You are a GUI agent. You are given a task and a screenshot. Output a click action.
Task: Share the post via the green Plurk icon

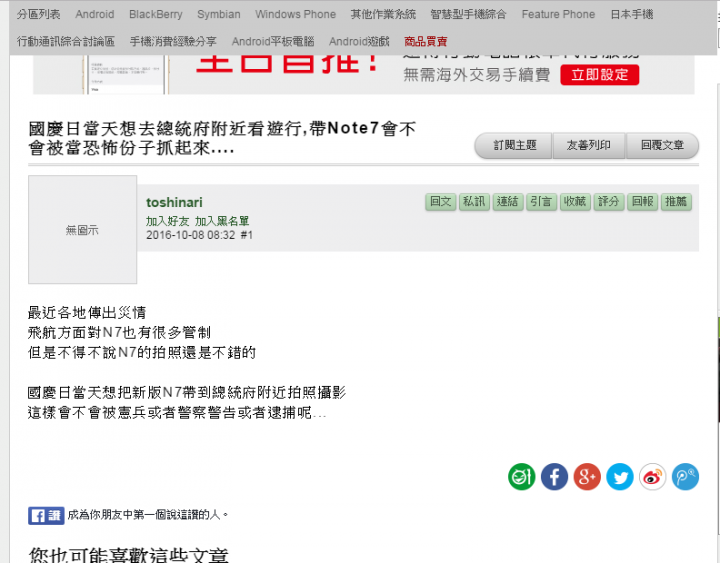(521, 477)
